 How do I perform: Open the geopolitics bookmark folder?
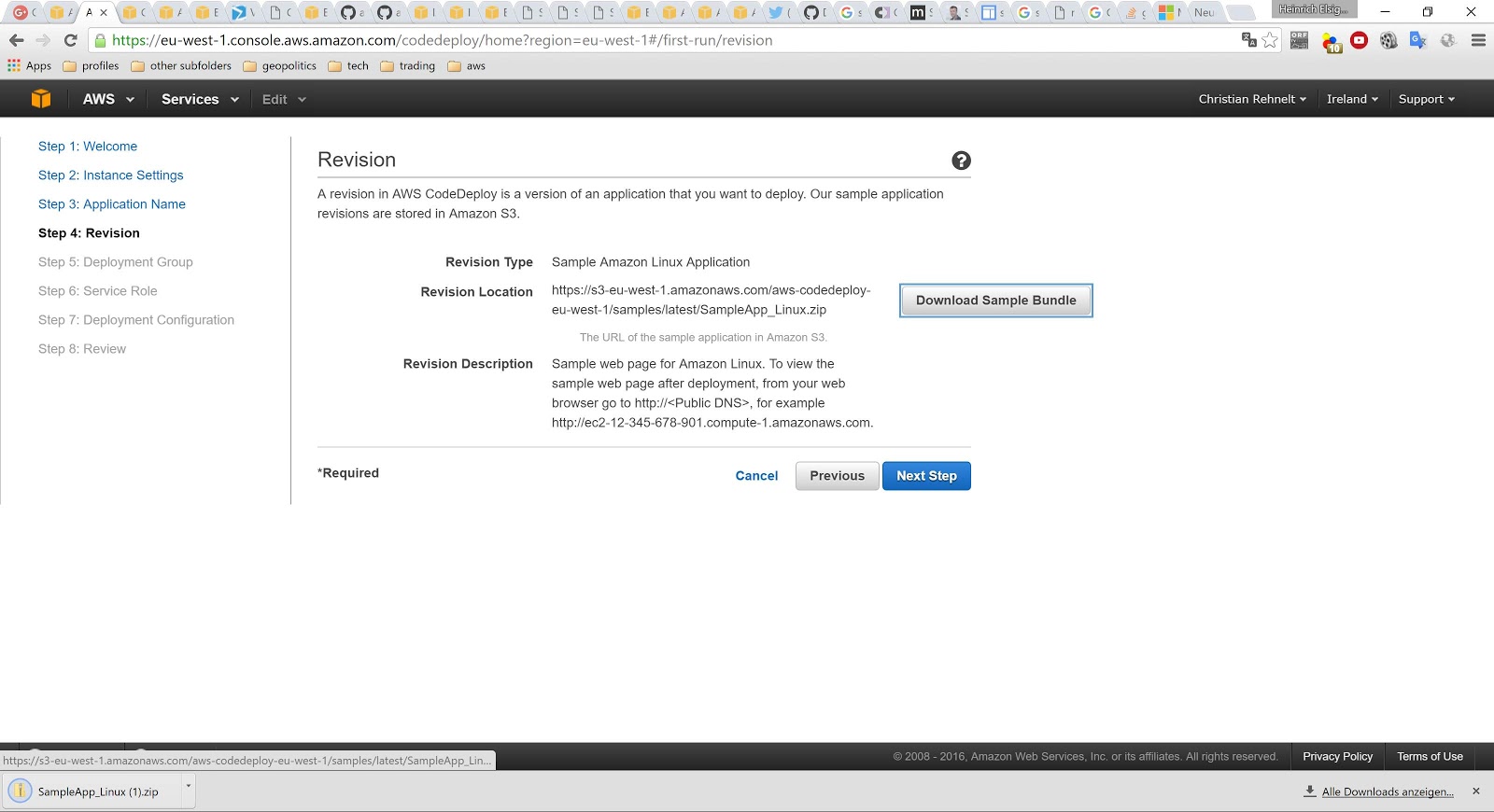click(x=279, y=65)
